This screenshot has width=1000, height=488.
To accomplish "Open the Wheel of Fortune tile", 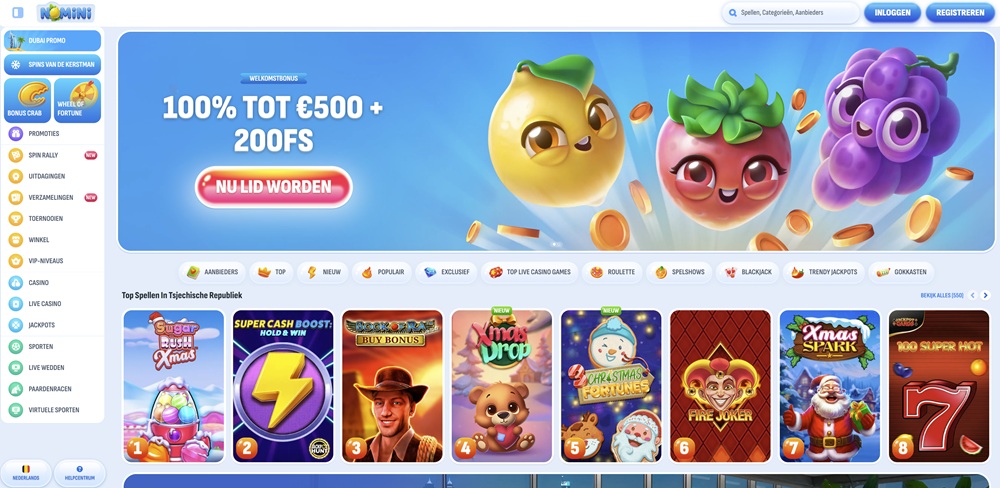I will click(77, 100).
